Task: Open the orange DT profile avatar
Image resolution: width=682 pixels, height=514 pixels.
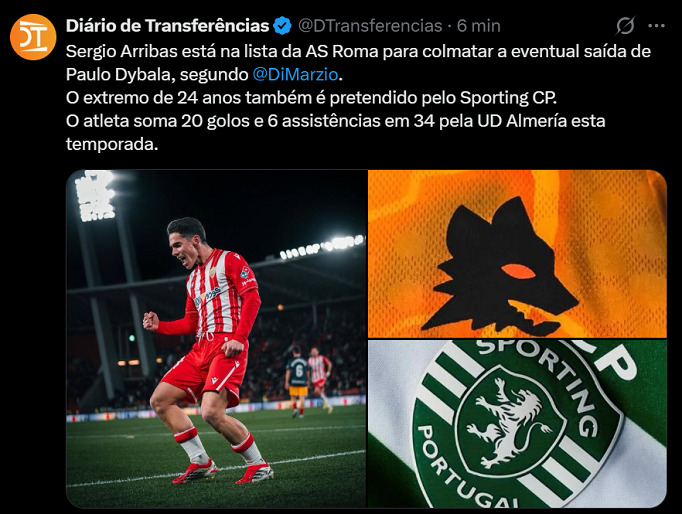Action: coord(33,37)
